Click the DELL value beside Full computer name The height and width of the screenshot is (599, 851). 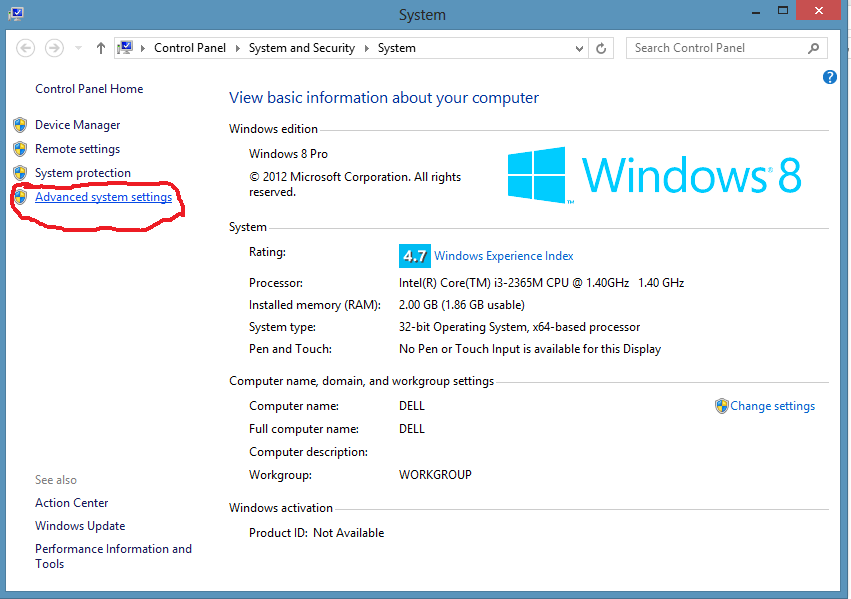tap(412, 429)
